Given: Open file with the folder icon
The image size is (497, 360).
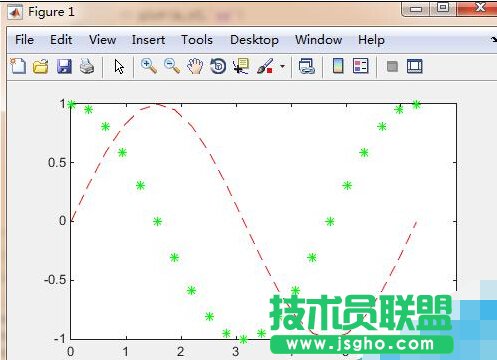Looking at the screenshot, I should click(41, 66).
